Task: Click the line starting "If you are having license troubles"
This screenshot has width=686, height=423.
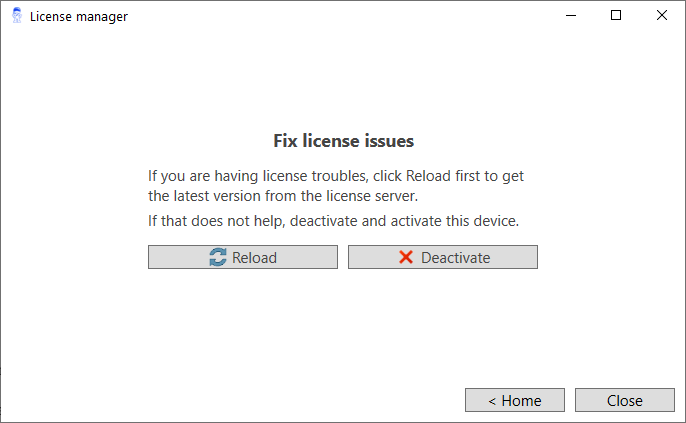Action: [x=336, y=176]
